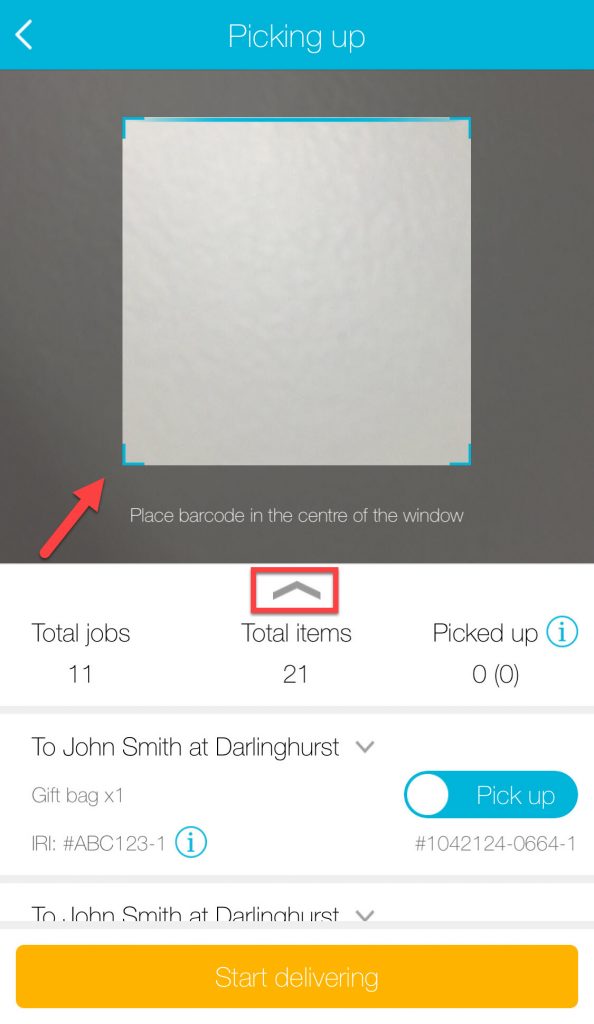Tap the Picking up header title
This screenshot has height=1024, width=594.
click(x=296, y=37)
